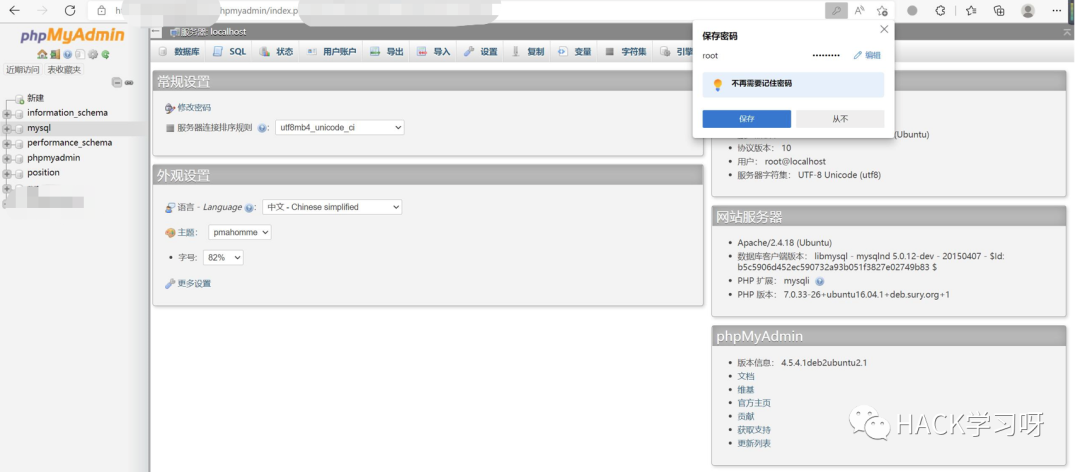Click the browser profile avatar icon
The width and height of the screenshot is (1080, 472).
[x=1028, y=10]
